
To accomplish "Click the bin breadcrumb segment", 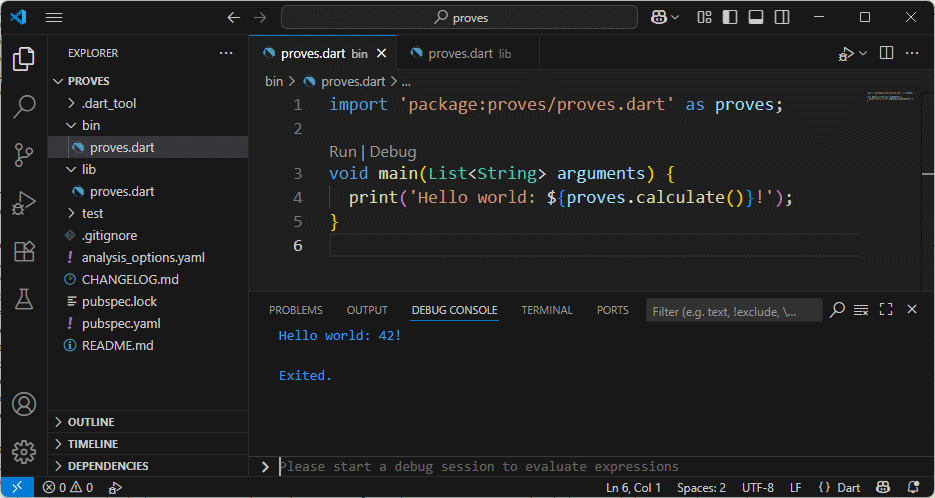I will 274,81.
